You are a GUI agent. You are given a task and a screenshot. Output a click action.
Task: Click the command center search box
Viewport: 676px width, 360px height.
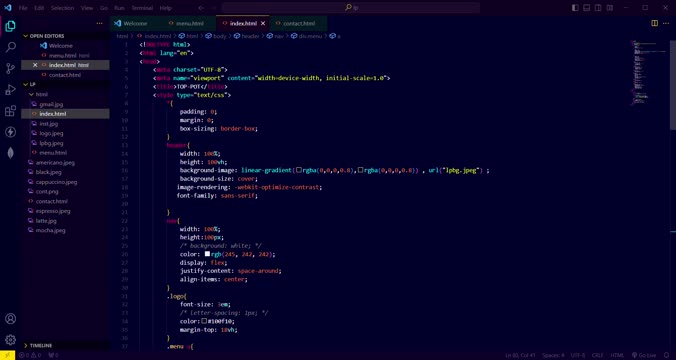click(351, 8)
